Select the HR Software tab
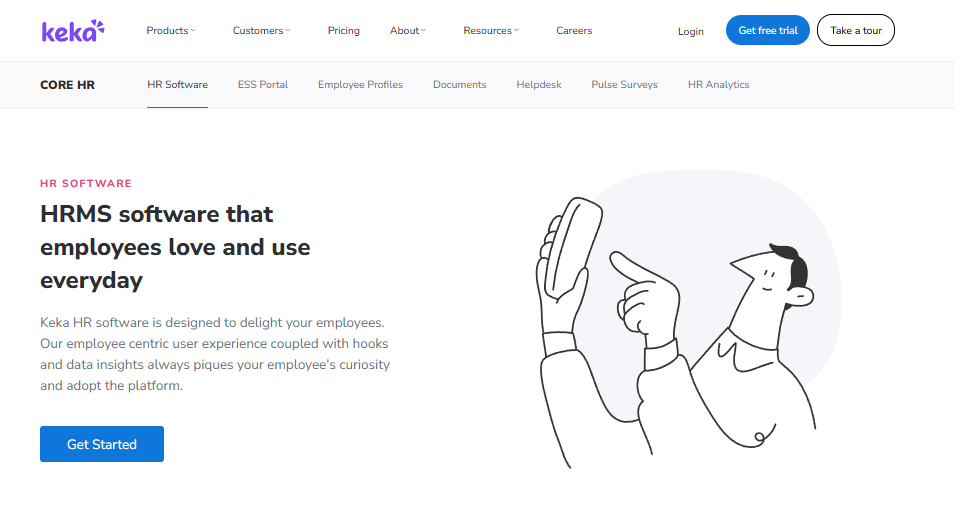This screenshot has height=520, width=955. 177,85
